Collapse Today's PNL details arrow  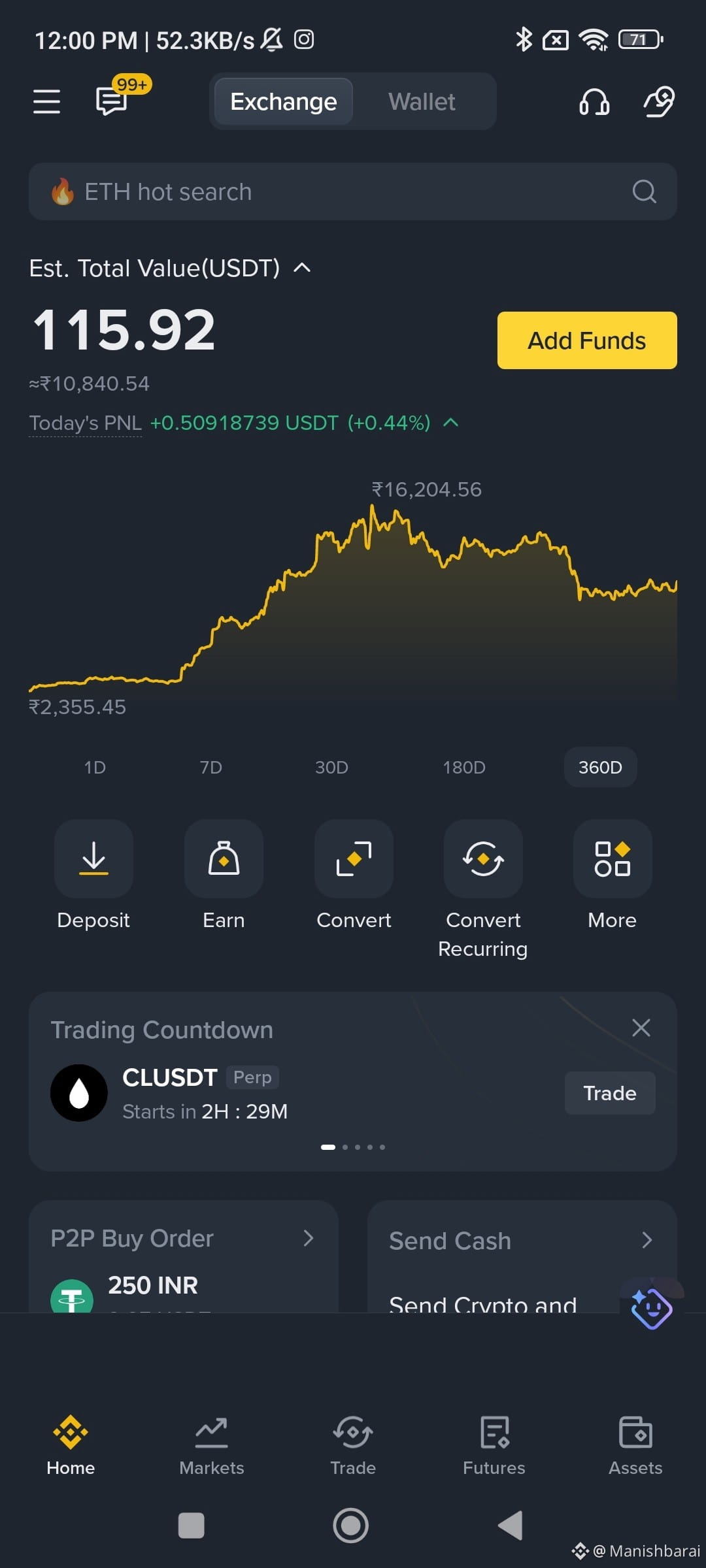450,423
